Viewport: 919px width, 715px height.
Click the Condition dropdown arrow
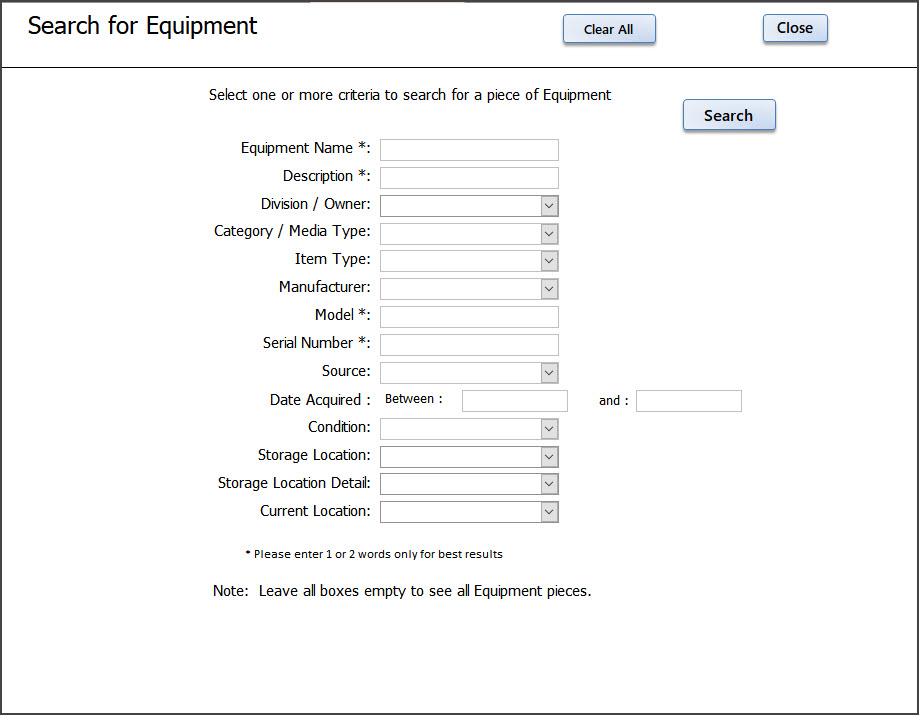(x=548, y=429)
